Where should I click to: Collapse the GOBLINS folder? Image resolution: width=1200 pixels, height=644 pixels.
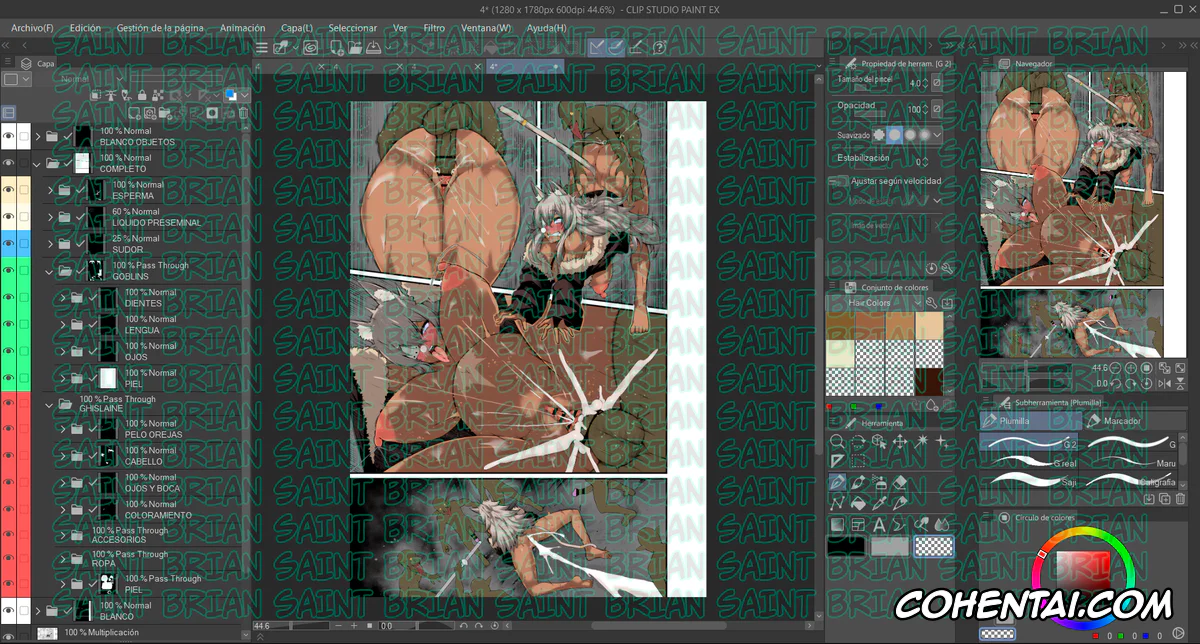[x=50, y=271]
